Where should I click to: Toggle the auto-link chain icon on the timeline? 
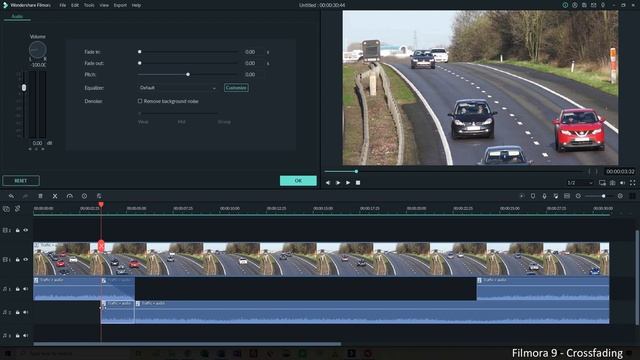[18, 209]
